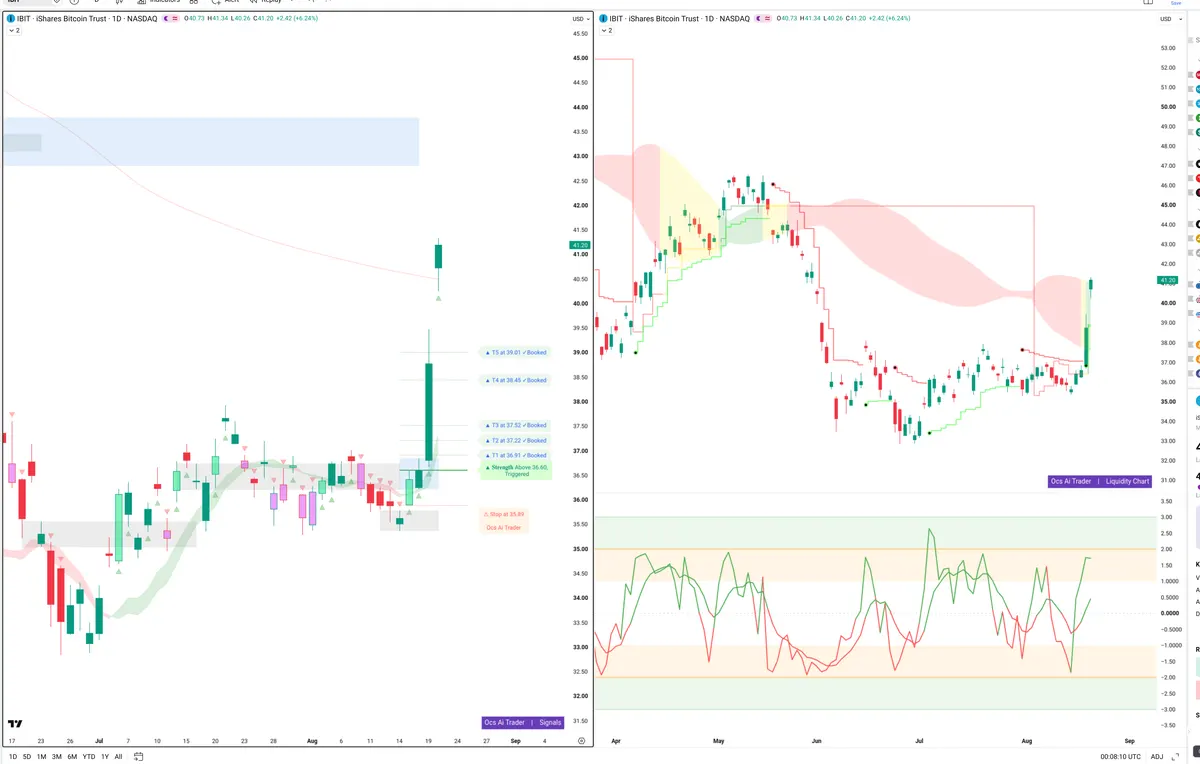Expand the indicators legend on right chart

[x=605, y=31]
